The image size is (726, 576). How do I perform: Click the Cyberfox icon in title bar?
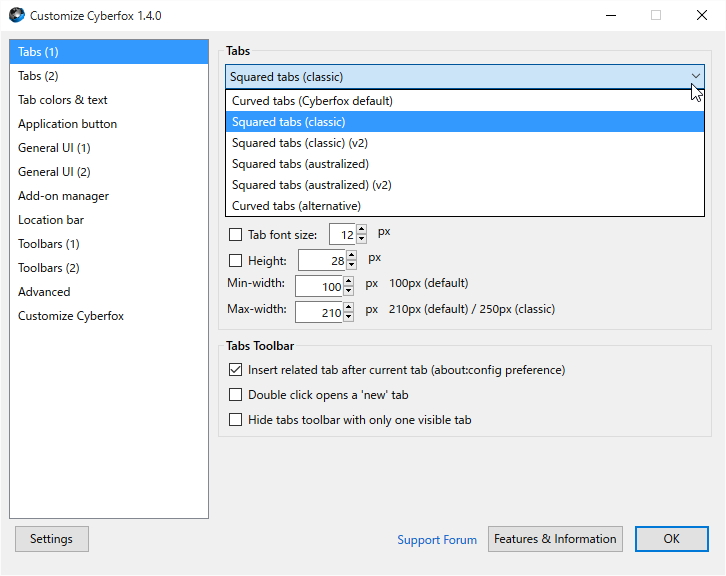click(16, 16)
